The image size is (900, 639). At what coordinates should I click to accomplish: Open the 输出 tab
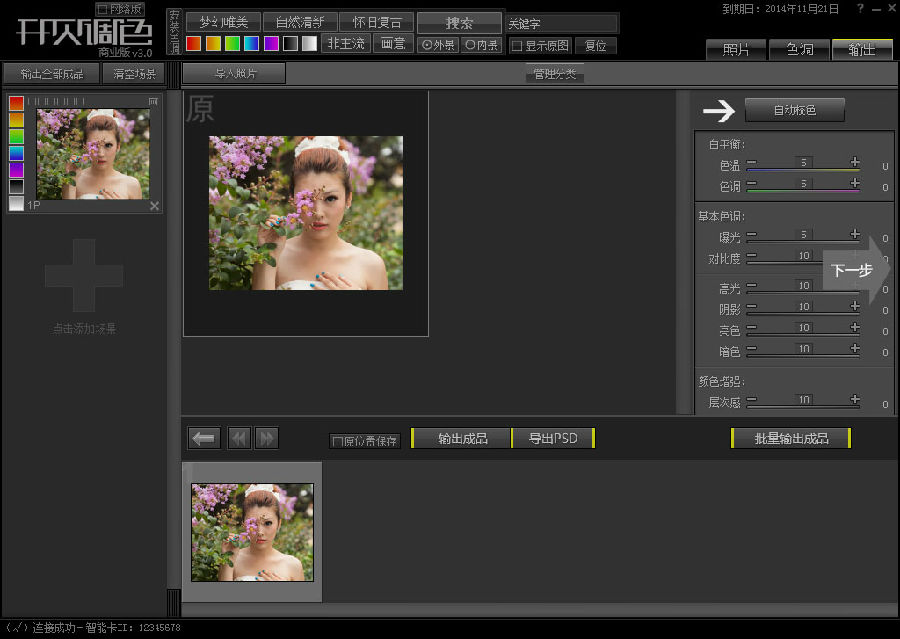(x=861, y=49)
